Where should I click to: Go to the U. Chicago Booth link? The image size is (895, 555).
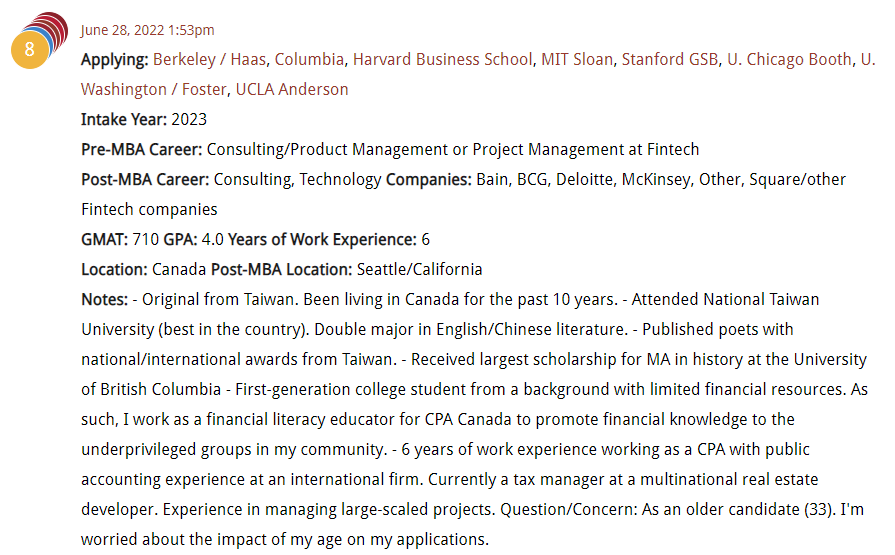pos(789,59)
